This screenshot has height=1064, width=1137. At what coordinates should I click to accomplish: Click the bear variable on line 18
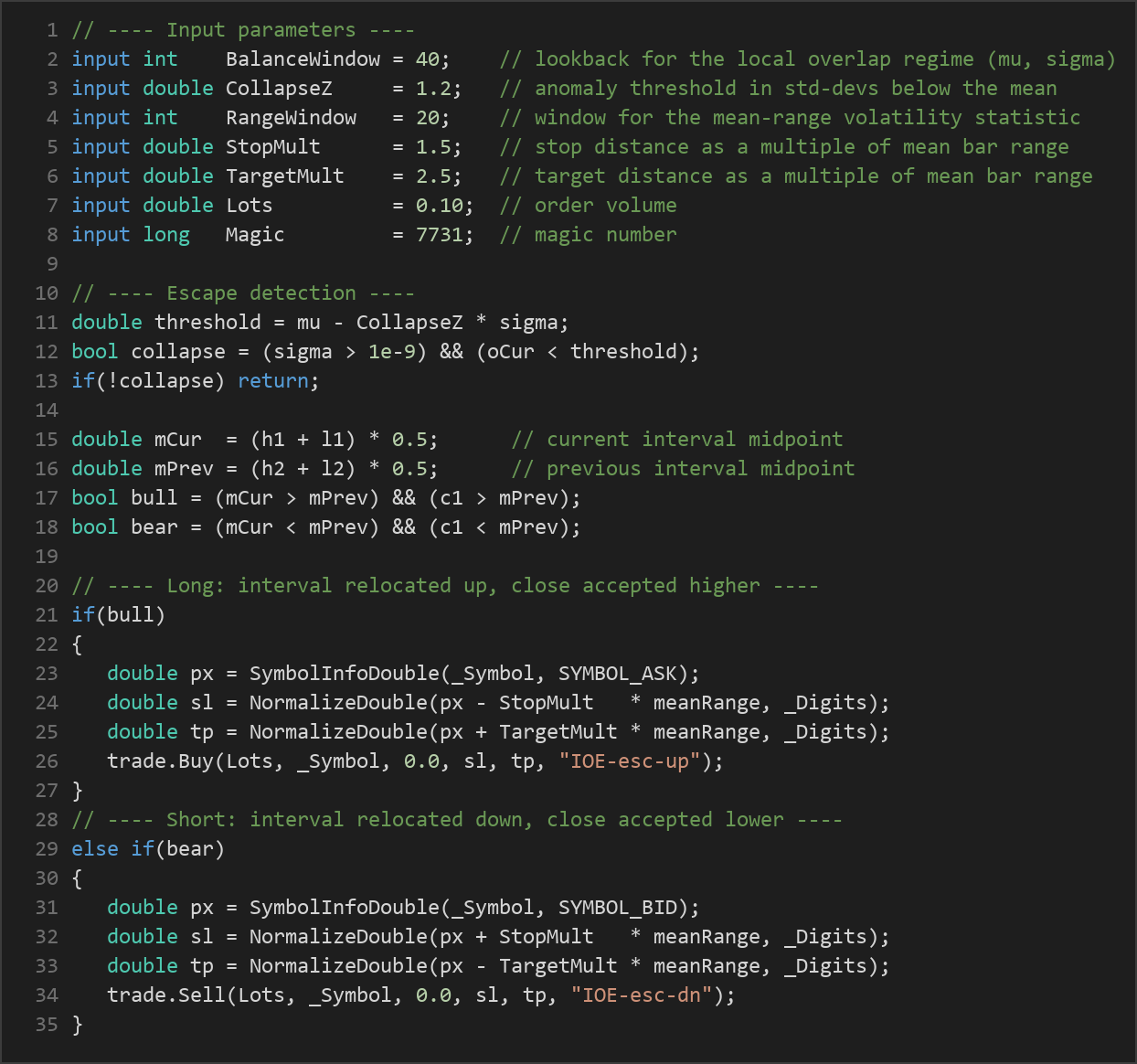[154, 527]
